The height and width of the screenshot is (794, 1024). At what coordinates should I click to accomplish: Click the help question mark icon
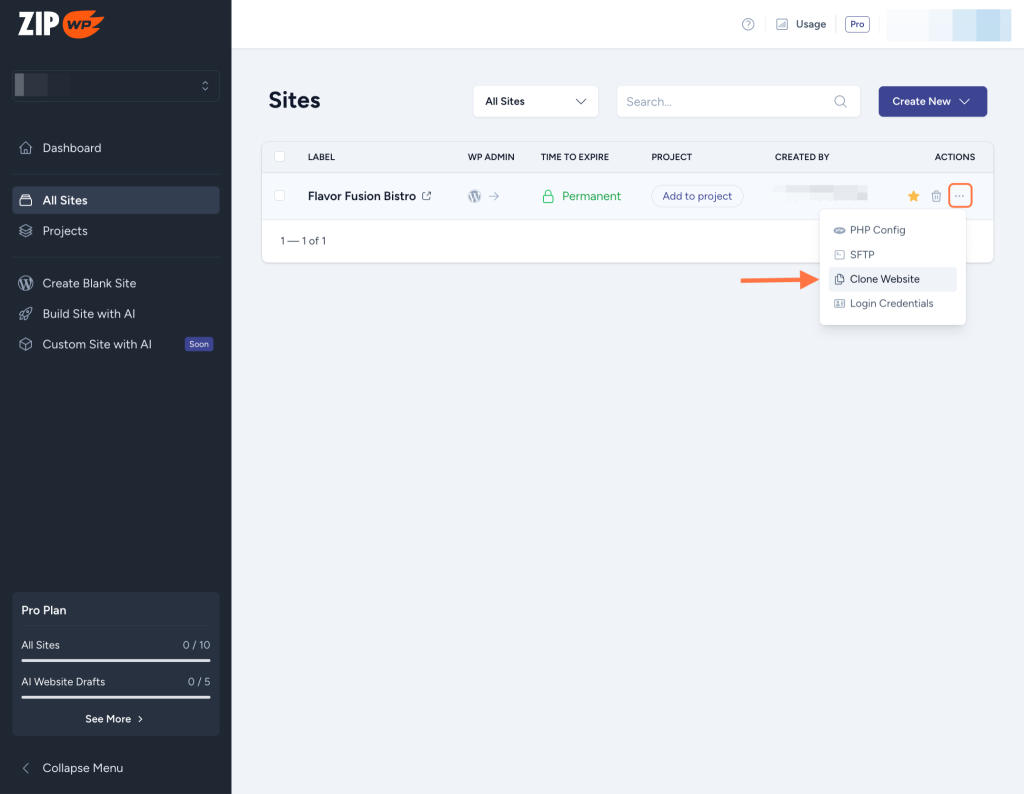(747, 23)
